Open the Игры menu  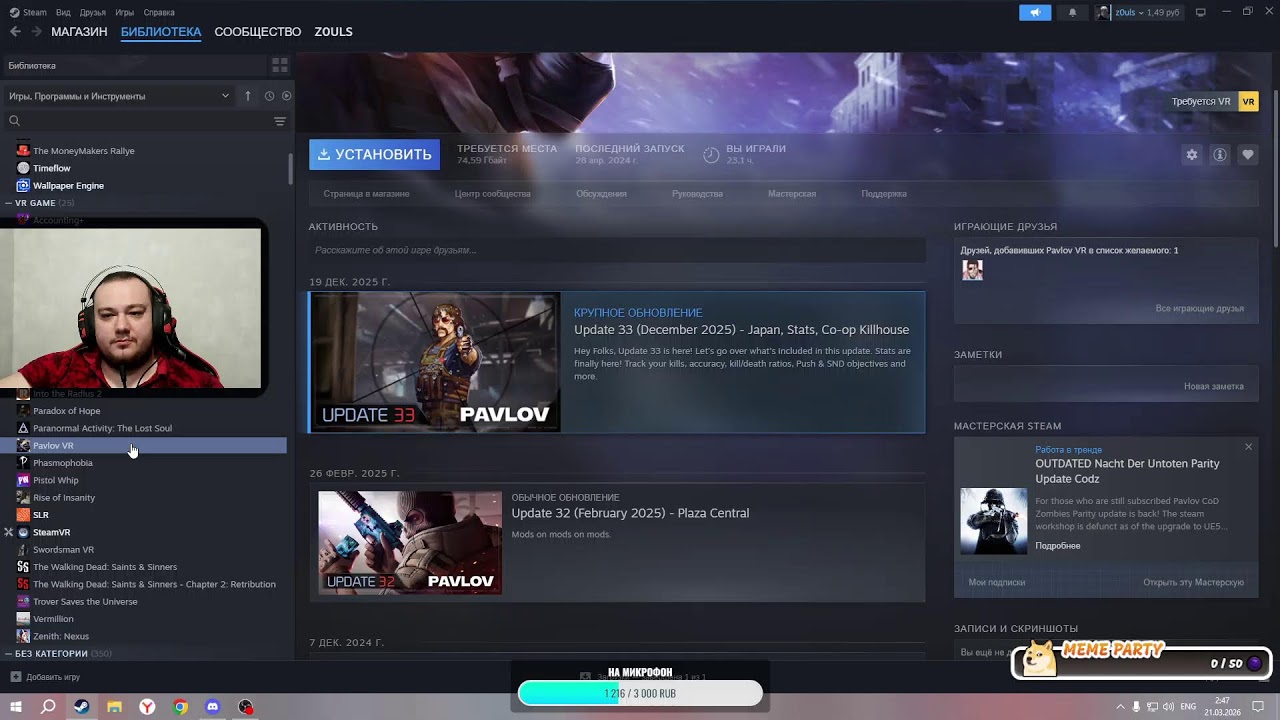point(125,12)
